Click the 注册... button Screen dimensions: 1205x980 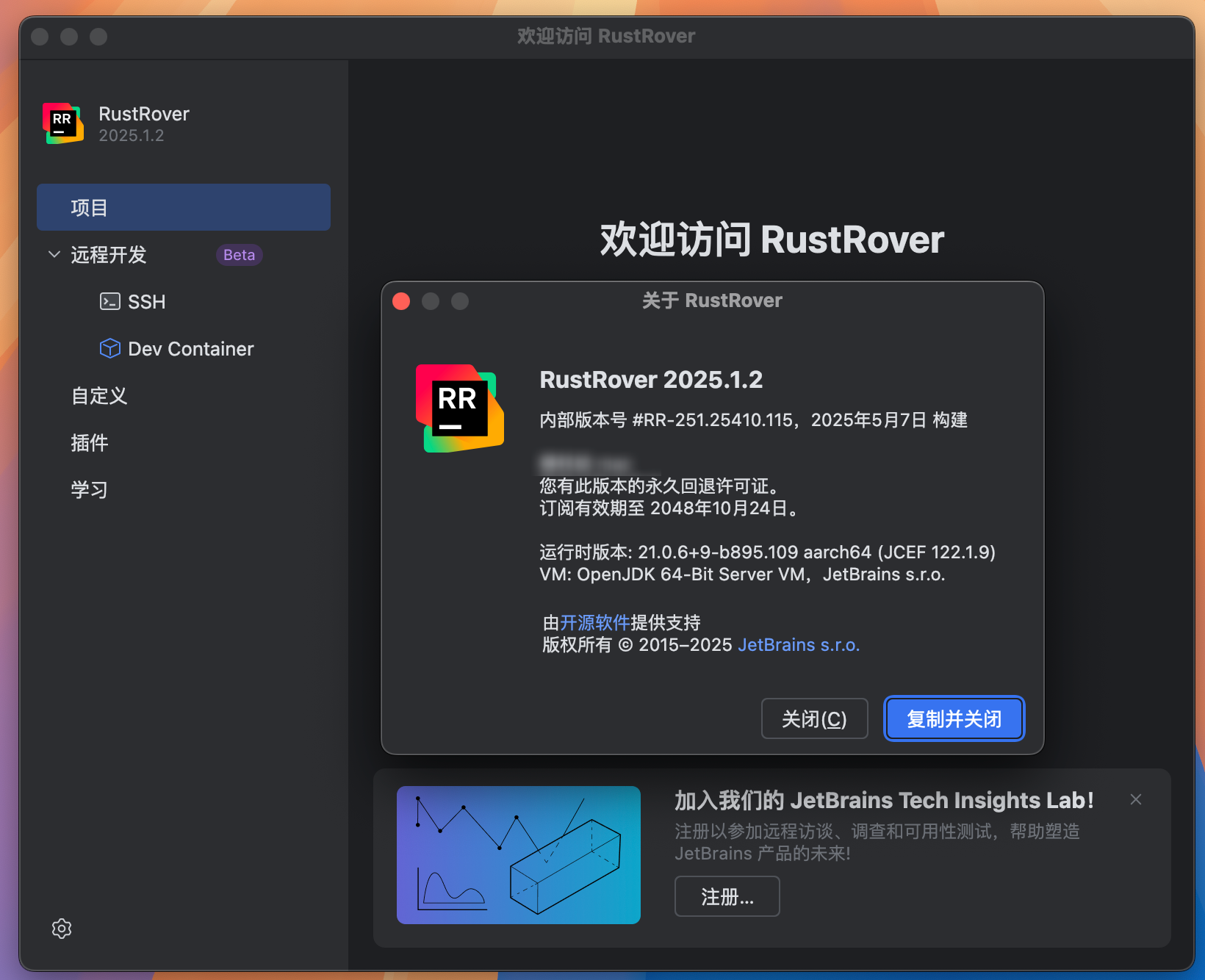727,896
